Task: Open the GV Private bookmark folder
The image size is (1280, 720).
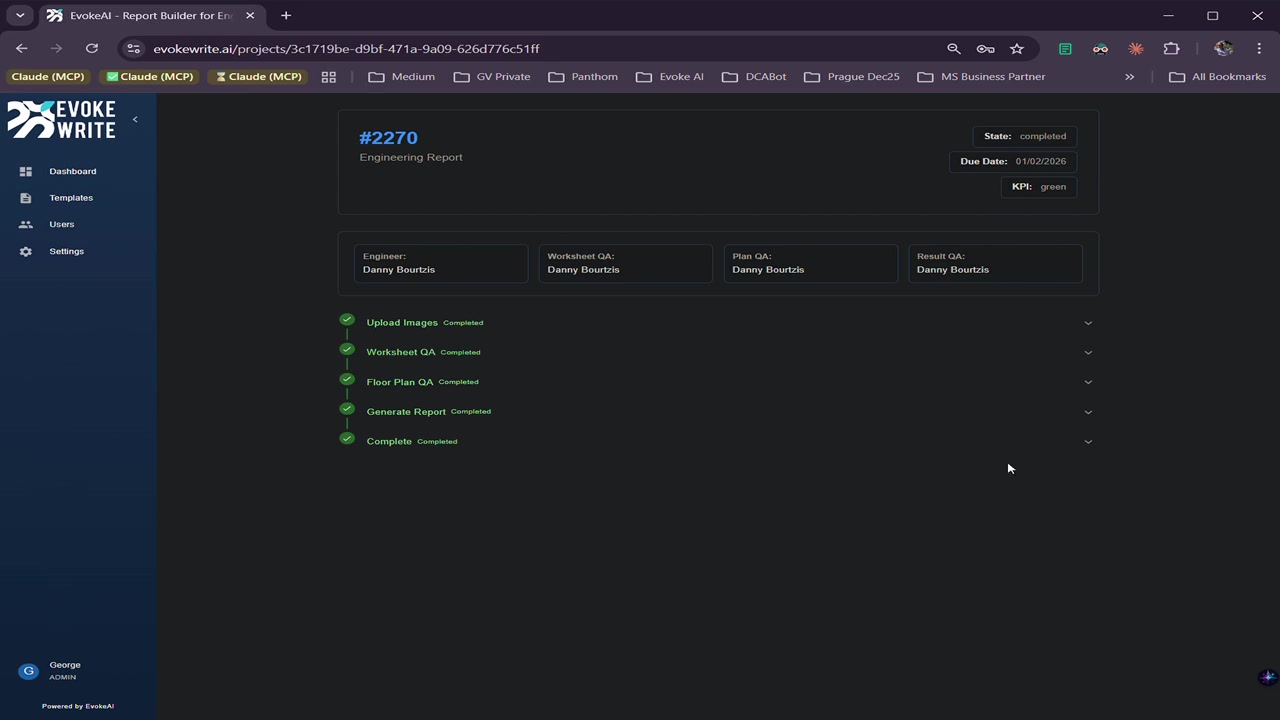Action: coord(492,76)
